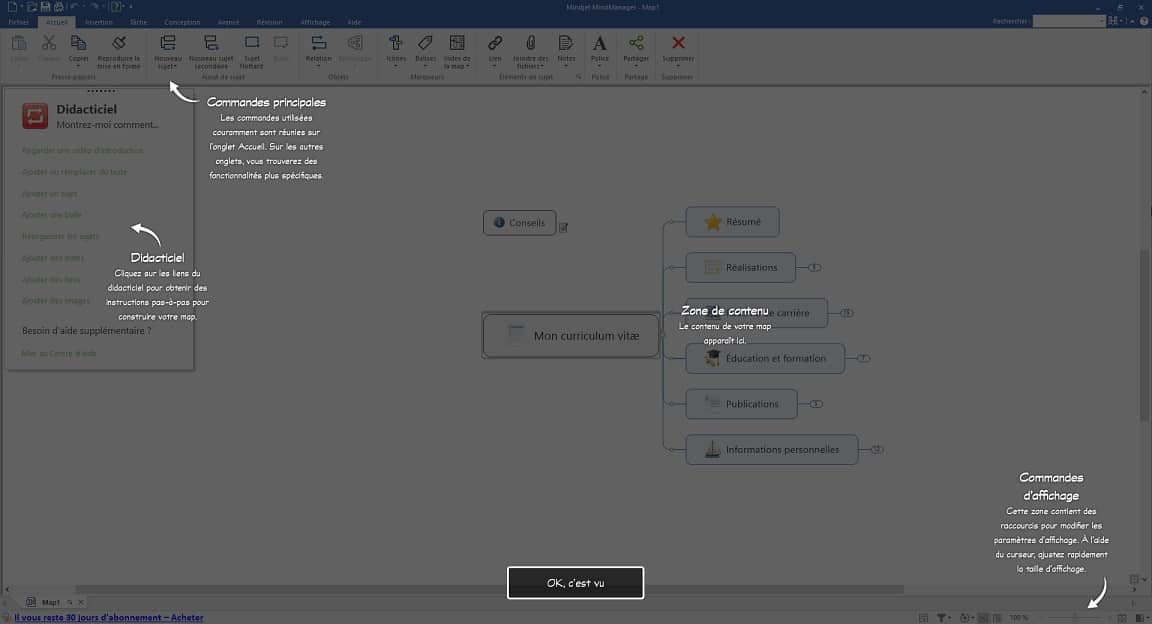This screenshot has width=1152, height=624.
Task: Expand the Copier dropdown arrow
Action: [x=78, y=65]
